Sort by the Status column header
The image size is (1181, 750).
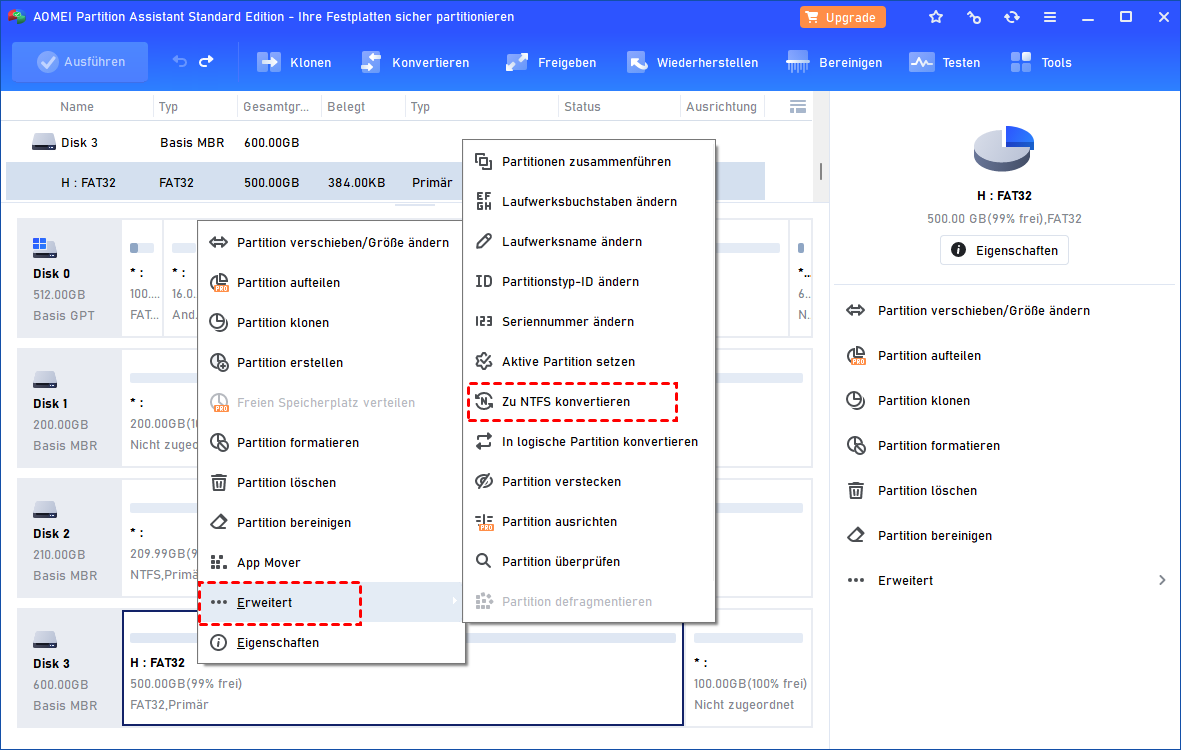point(583,106)
